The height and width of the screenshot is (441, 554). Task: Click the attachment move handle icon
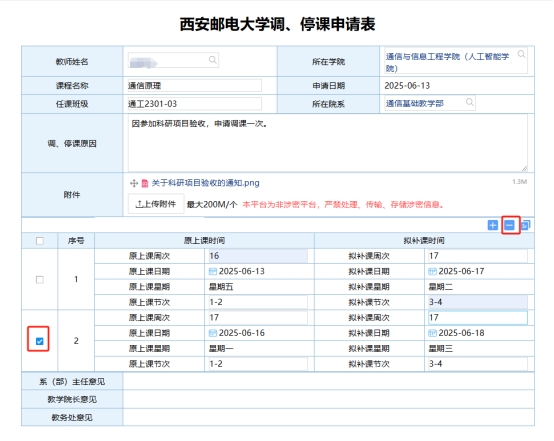[x=134, y=183]
